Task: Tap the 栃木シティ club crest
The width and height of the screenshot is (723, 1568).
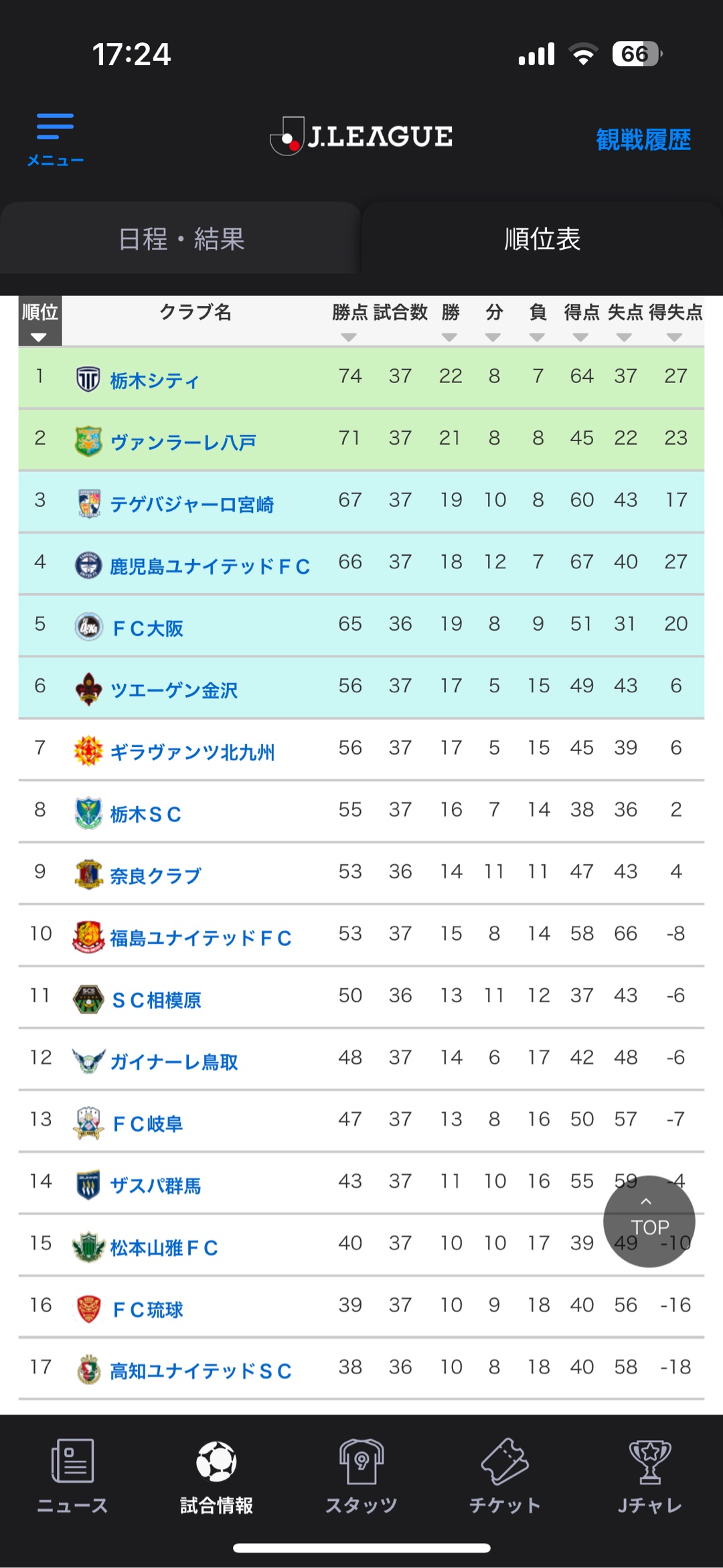Action: pos(88,379)
